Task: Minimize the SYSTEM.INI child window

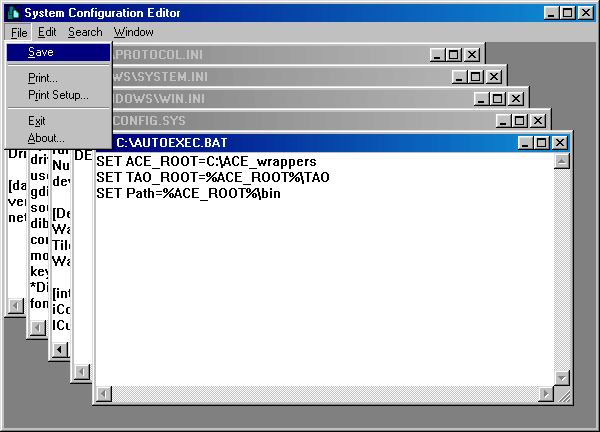Action: tap(459, 77)
